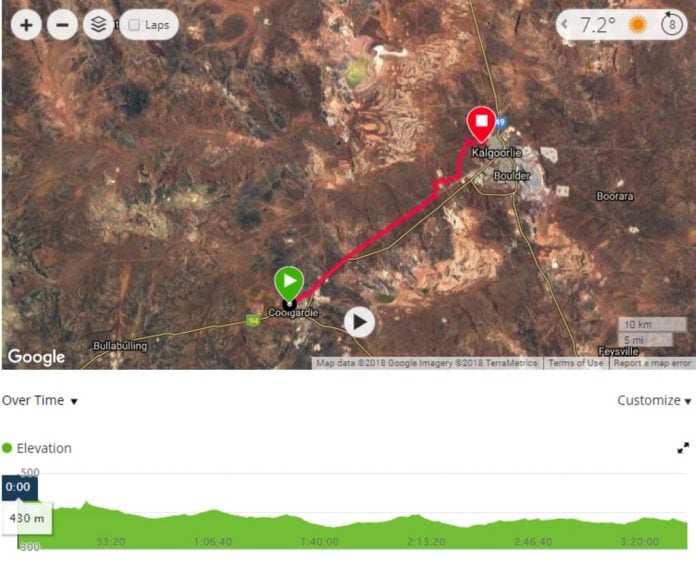Open the Terms of Use link

[x=576, y=363]
